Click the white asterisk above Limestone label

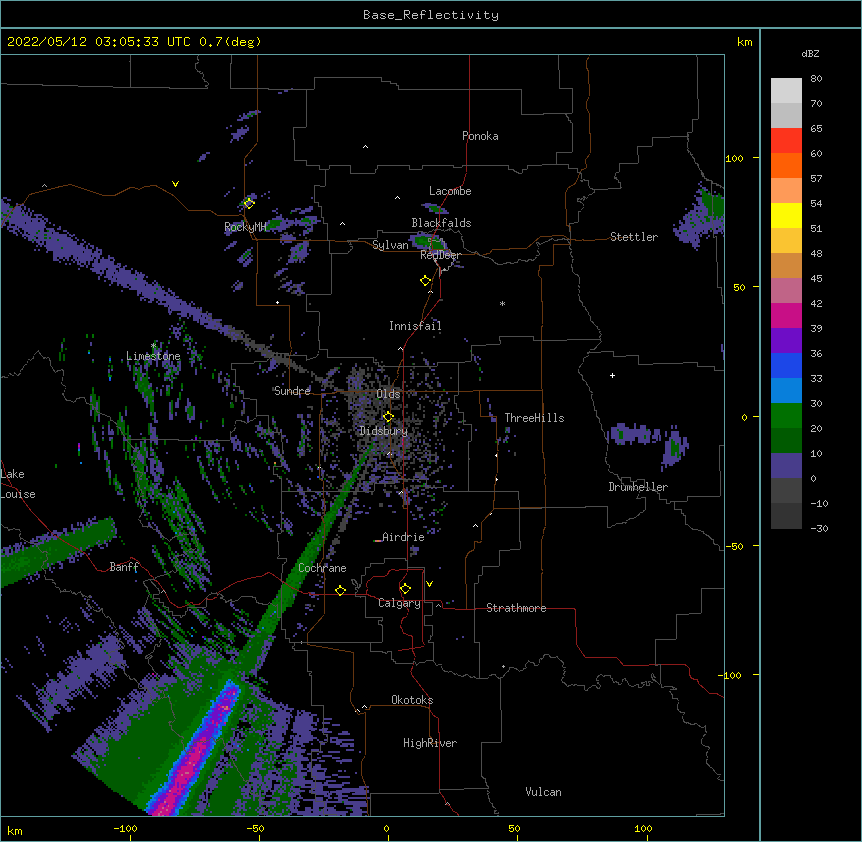pyautogui.click(x=154, y=345)
